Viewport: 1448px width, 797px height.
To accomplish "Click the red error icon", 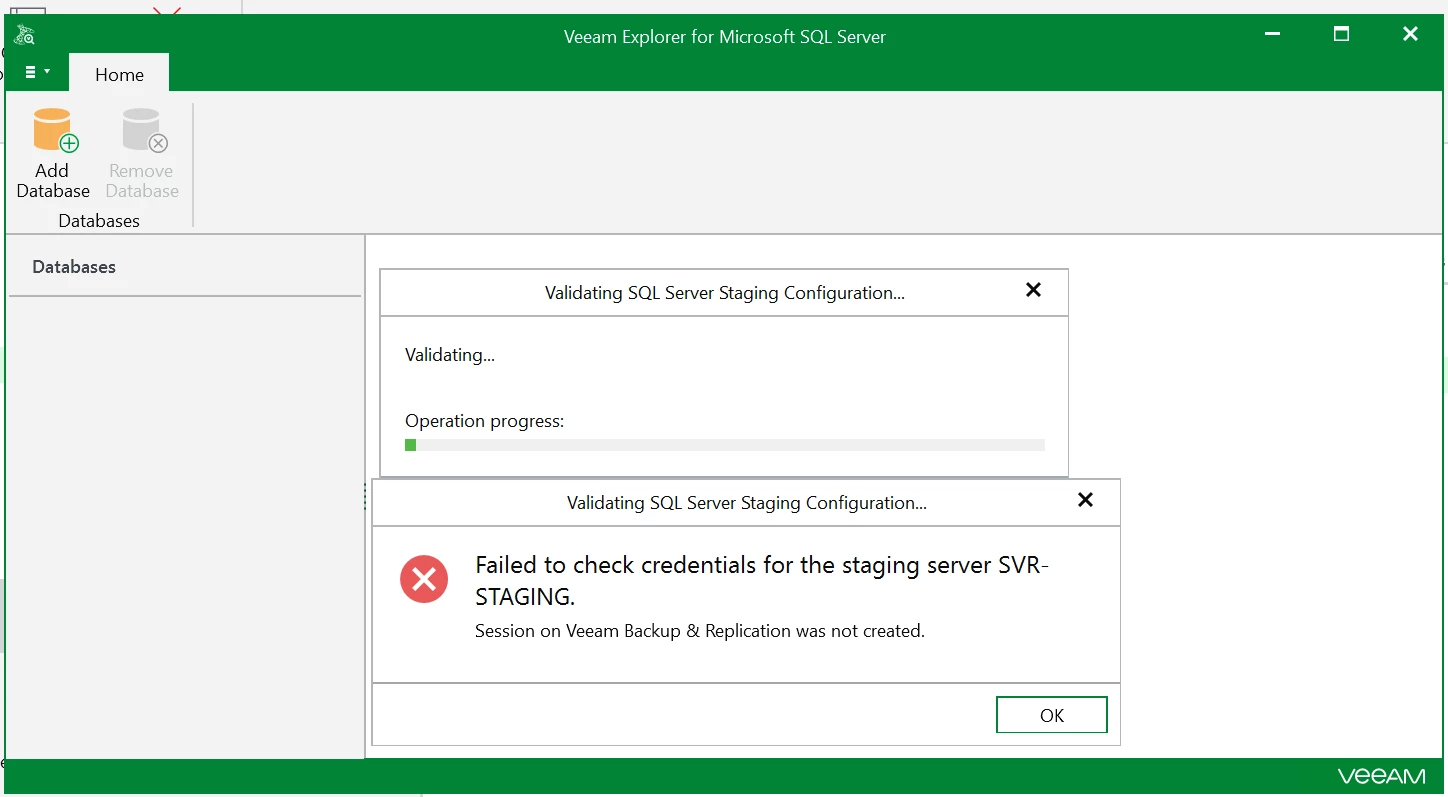I will point(424,579).
